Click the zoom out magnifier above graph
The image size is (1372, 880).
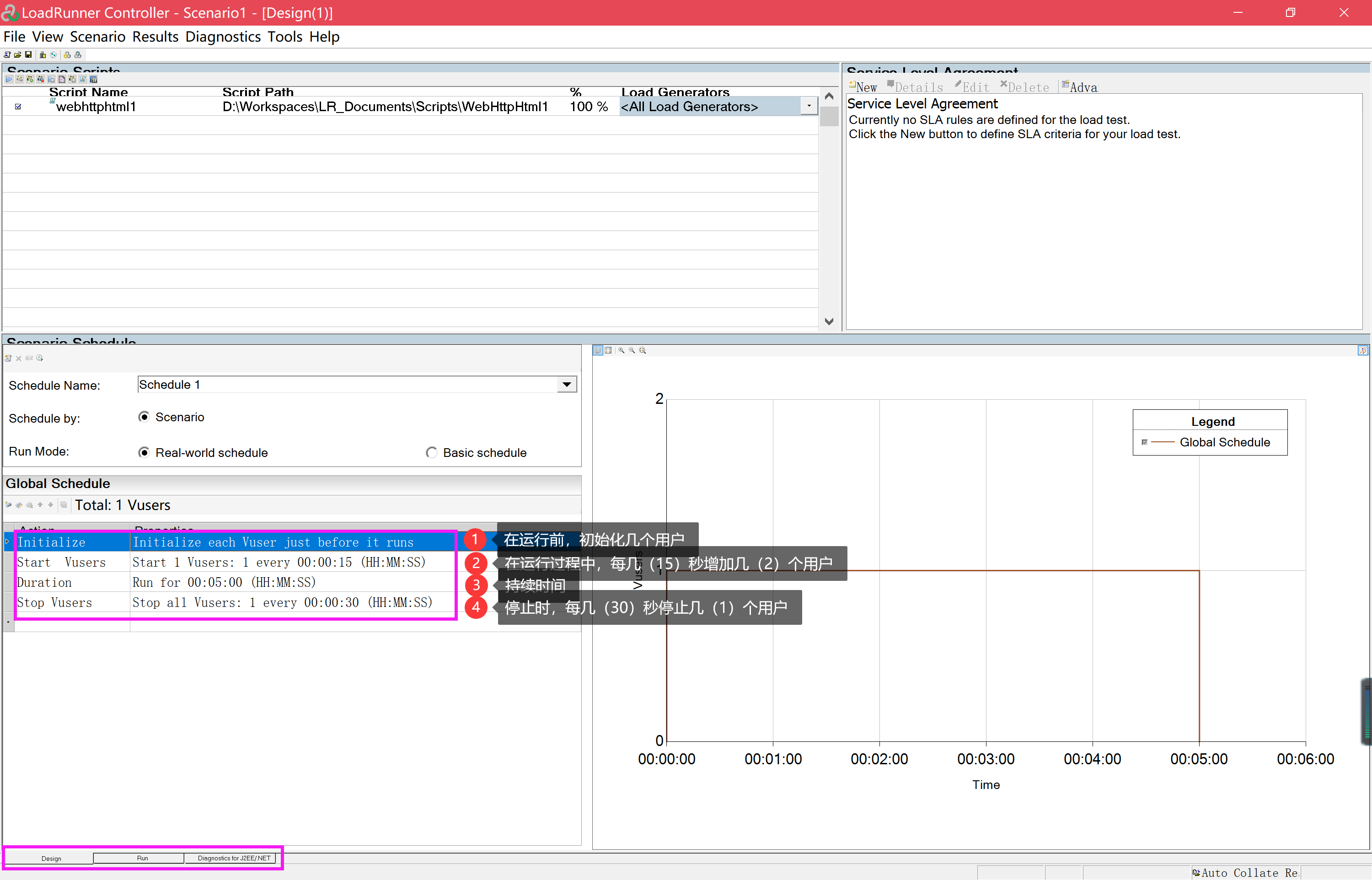tap(632, 350)
